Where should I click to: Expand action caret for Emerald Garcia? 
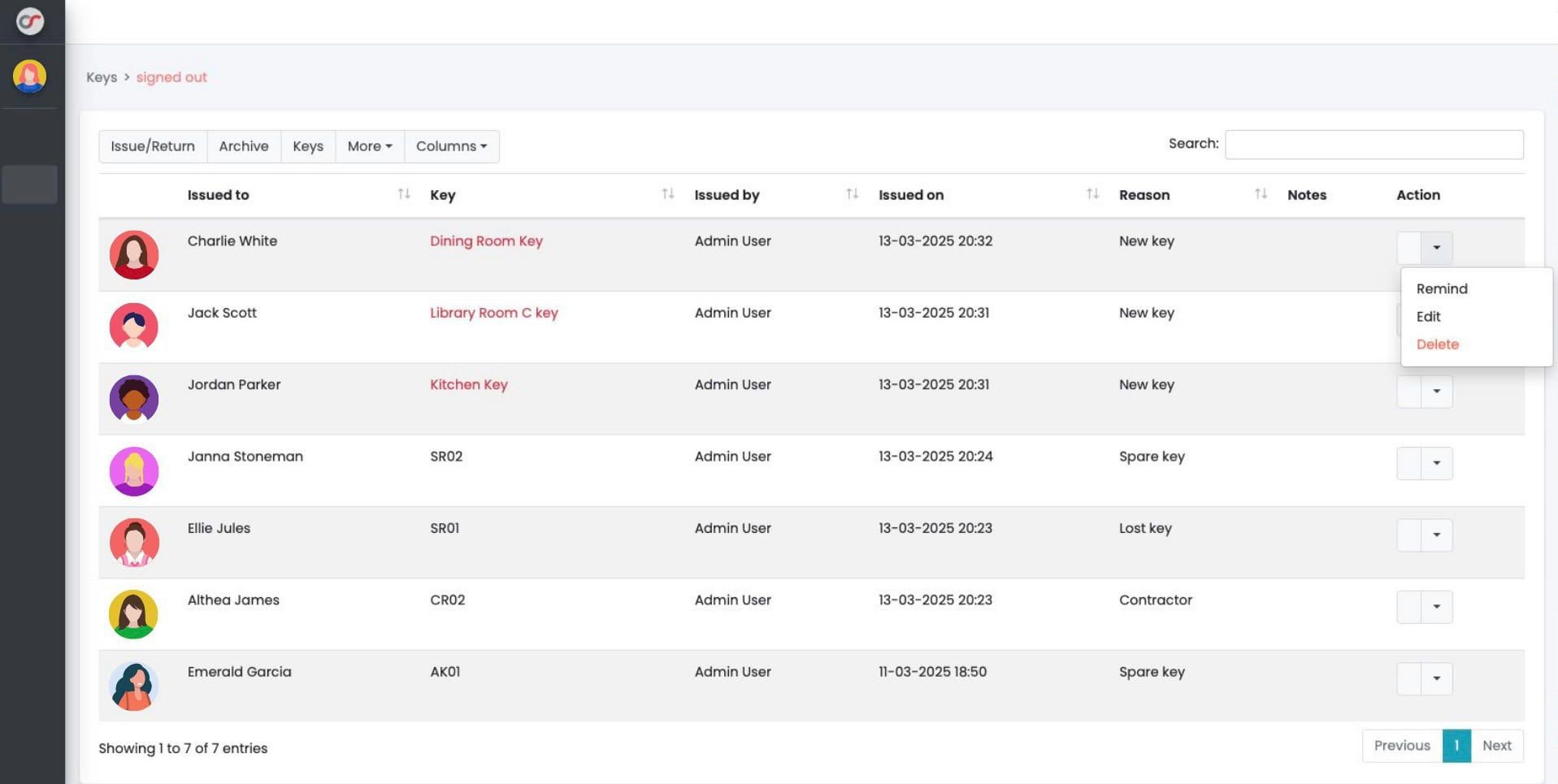(1436, 678)
